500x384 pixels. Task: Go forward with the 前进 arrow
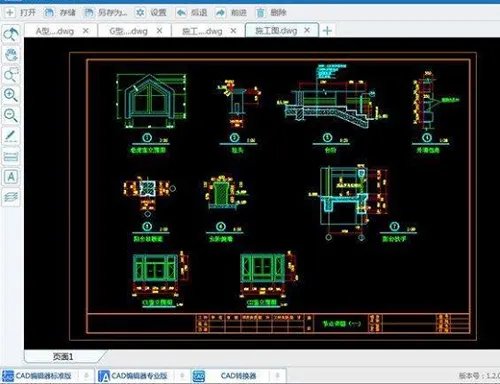(221, 13)
